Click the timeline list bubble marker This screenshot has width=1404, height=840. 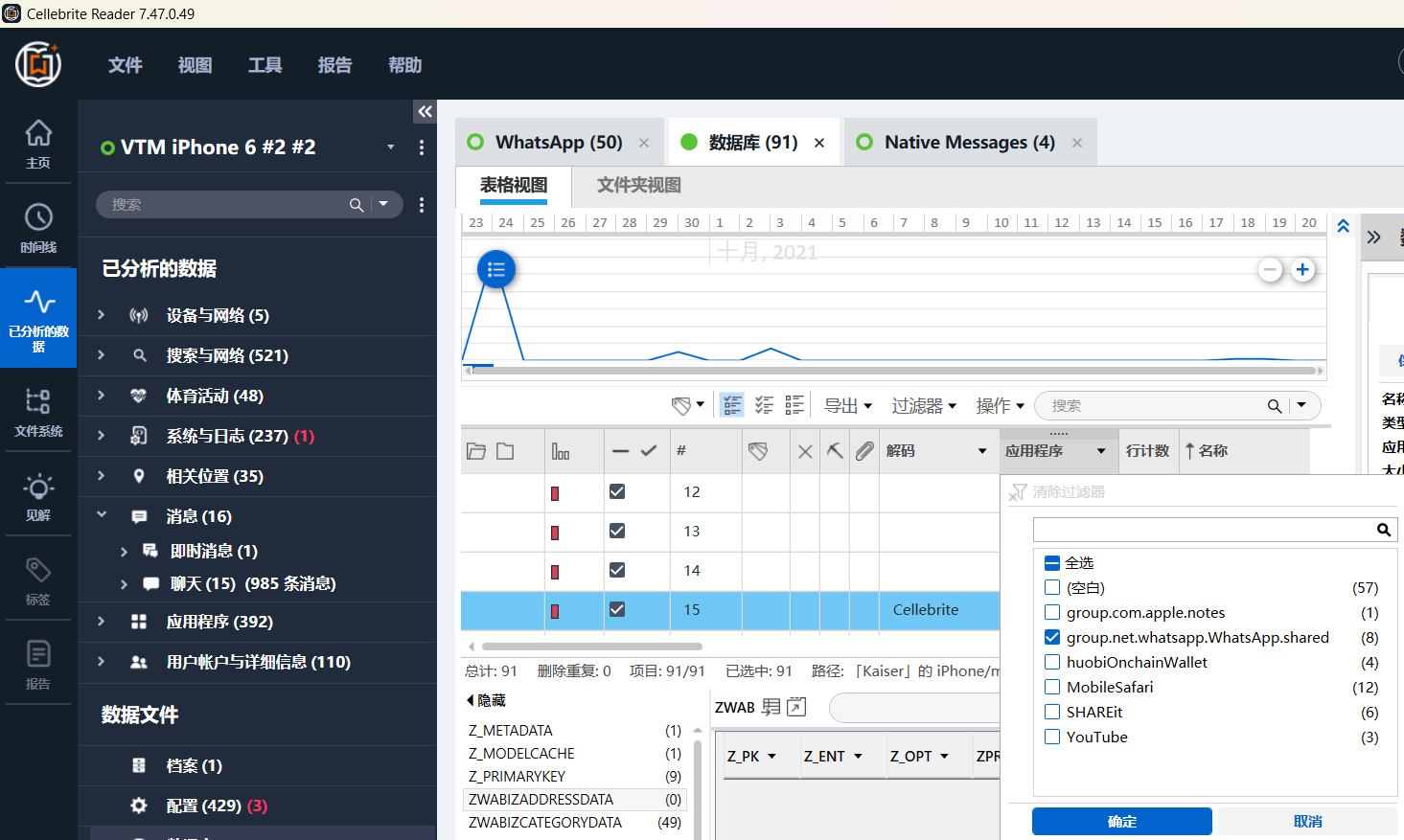pyautogui.click(x=496, y=269)
